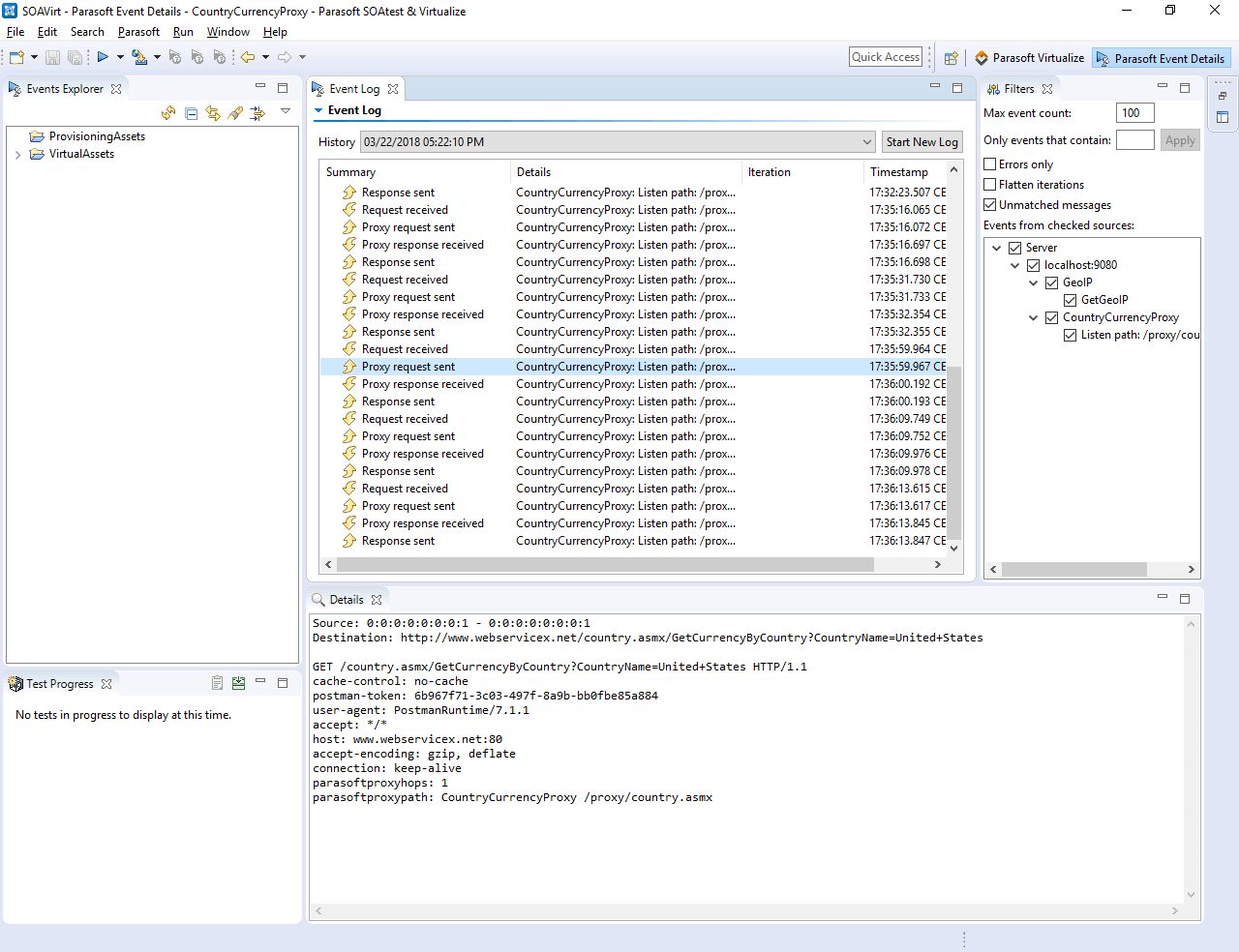
Task: Close the Filters tab
Action: click(x=1047, y=89)
